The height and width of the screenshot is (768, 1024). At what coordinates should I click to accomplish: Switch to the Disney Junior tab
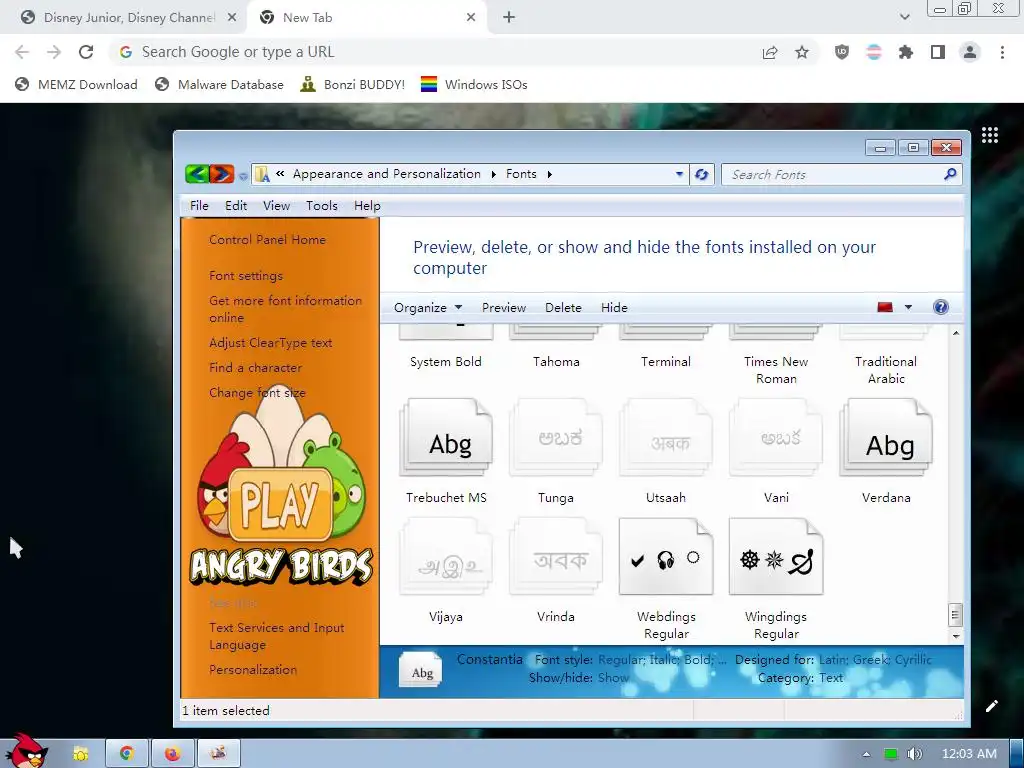click(124, 18)
